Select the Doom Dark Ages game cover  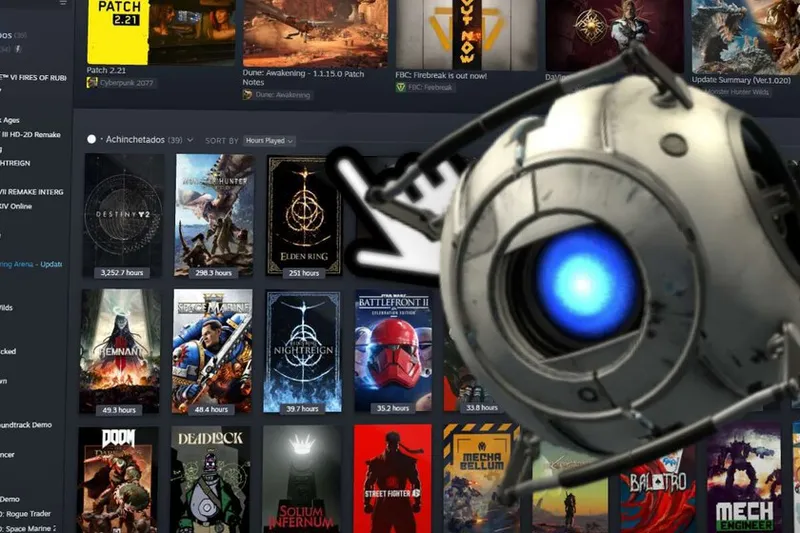[x=118, y=480]
